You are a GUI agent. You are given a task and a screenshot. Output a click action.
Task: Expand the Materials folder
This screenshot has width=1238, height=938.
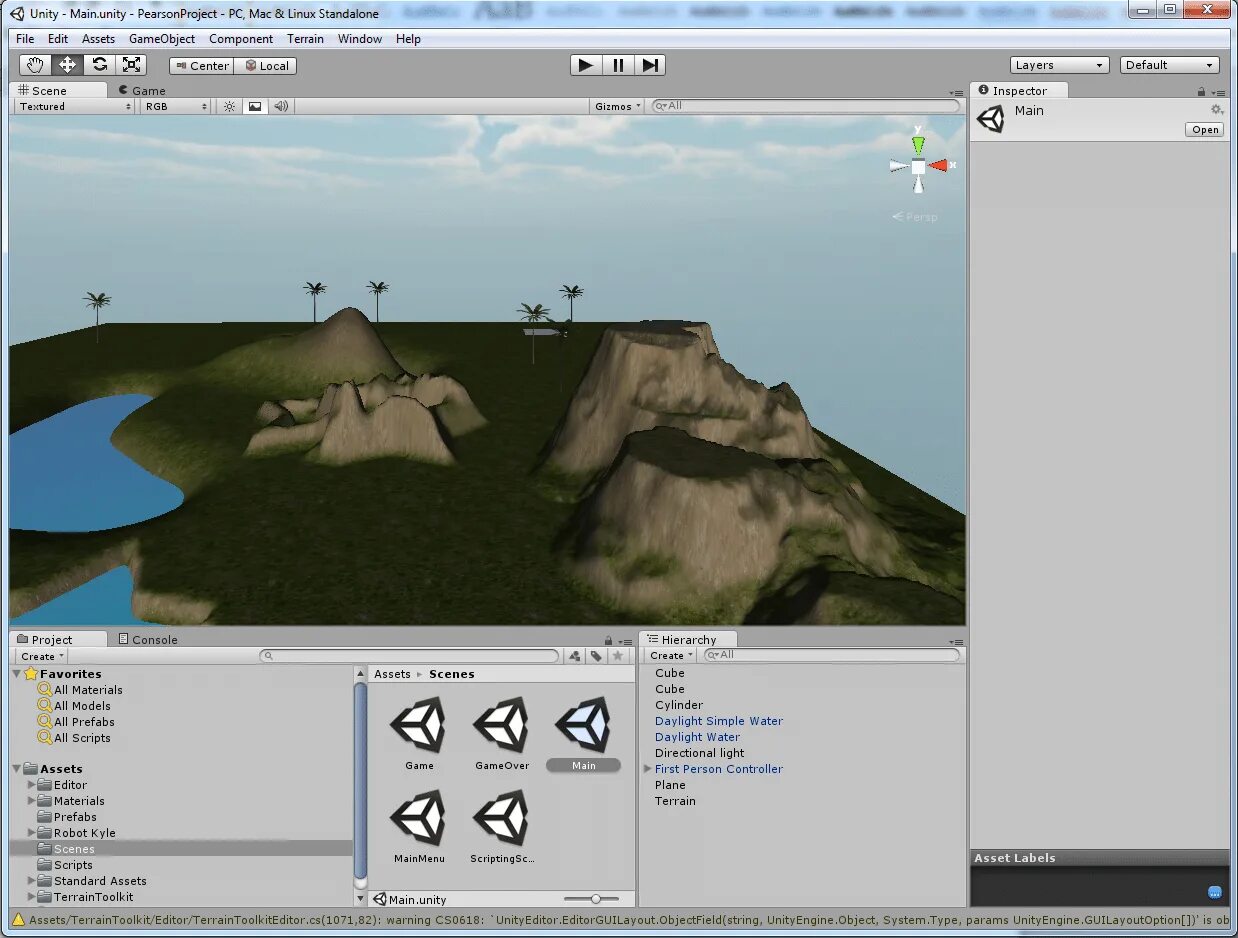[31, 801]
